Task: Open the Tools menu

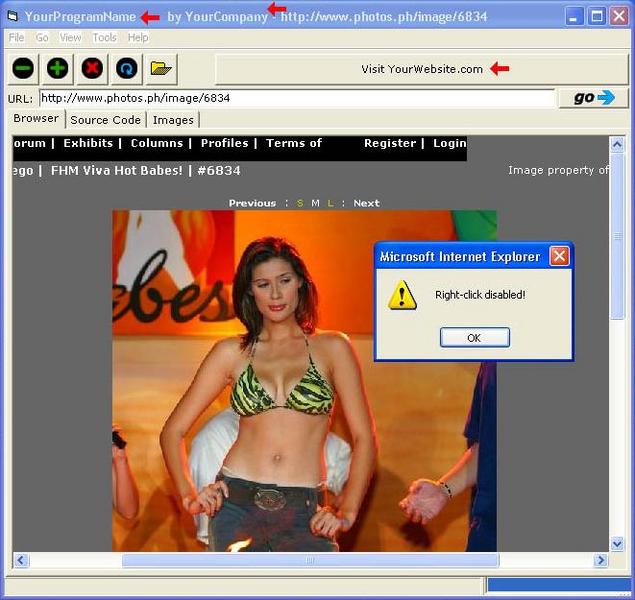Action: (105, 37)
